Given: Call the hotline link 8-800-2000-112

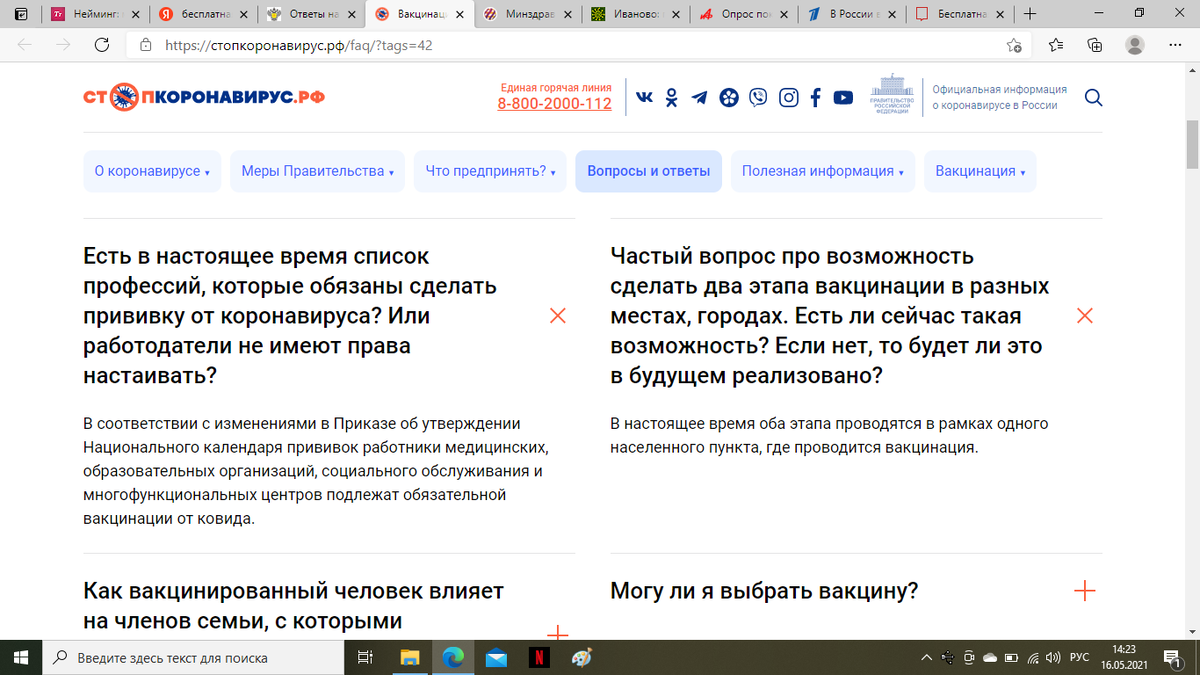Looking at the screenshot, I should pos(554,104).
